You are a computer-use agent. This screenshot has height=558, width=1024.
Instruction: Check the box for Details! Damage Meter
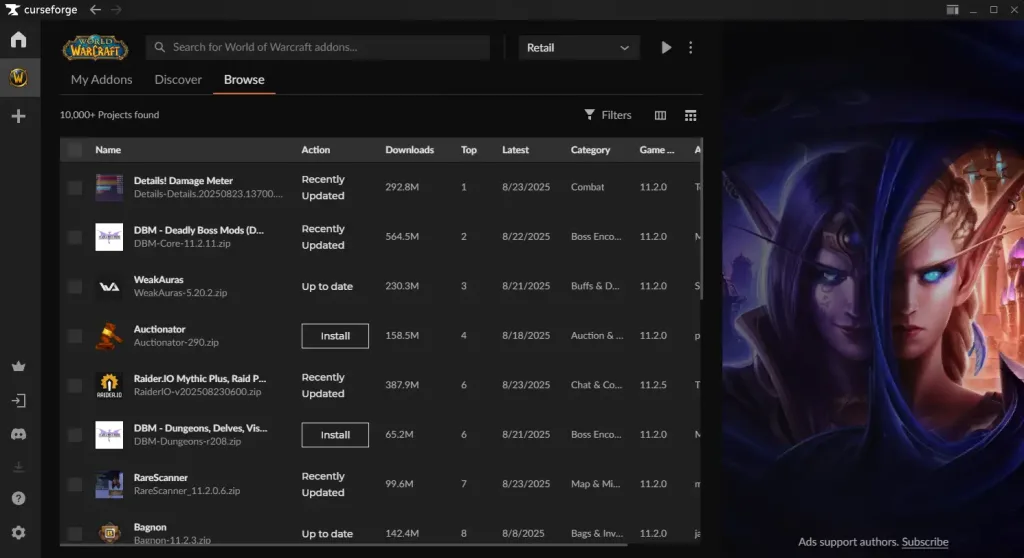(x=75, y=188)
